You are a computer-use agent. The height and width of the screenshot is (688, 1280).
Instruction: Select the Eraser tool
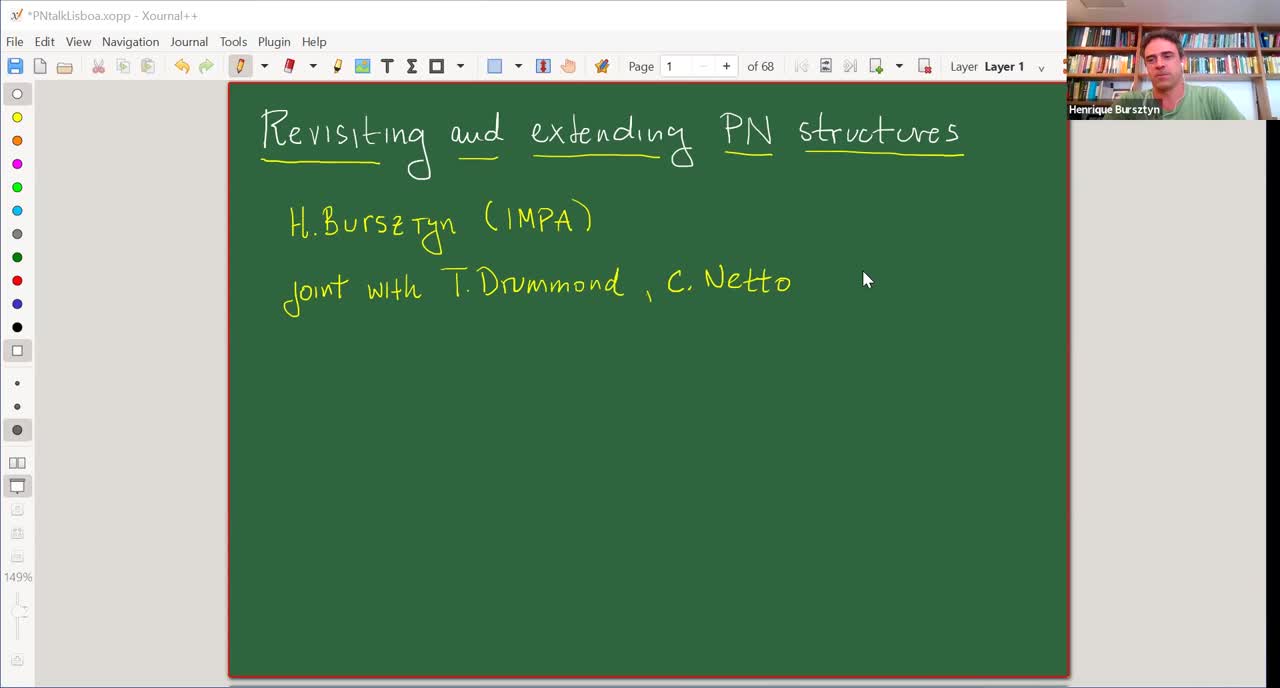pos(289,65)
